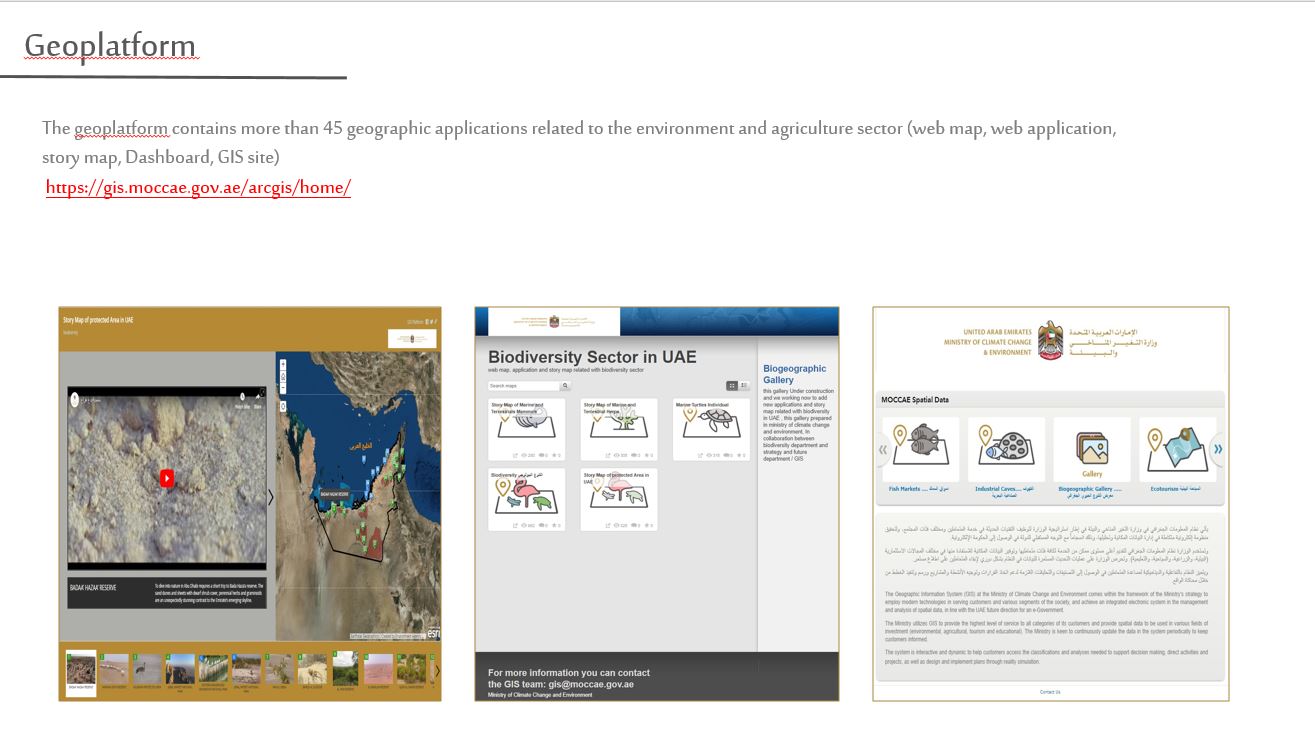Screen dimensions: 1315x745
Task: Switch the gallery to grid view
Action: tap(732, 386)
